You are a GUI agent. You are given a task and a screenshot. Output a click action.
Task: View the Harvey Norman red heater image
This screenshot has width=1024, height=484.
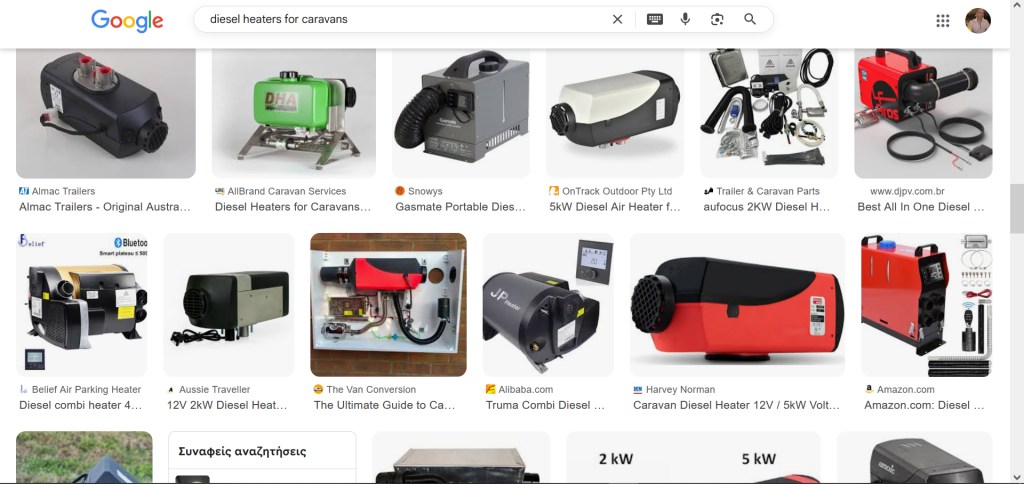737,305
